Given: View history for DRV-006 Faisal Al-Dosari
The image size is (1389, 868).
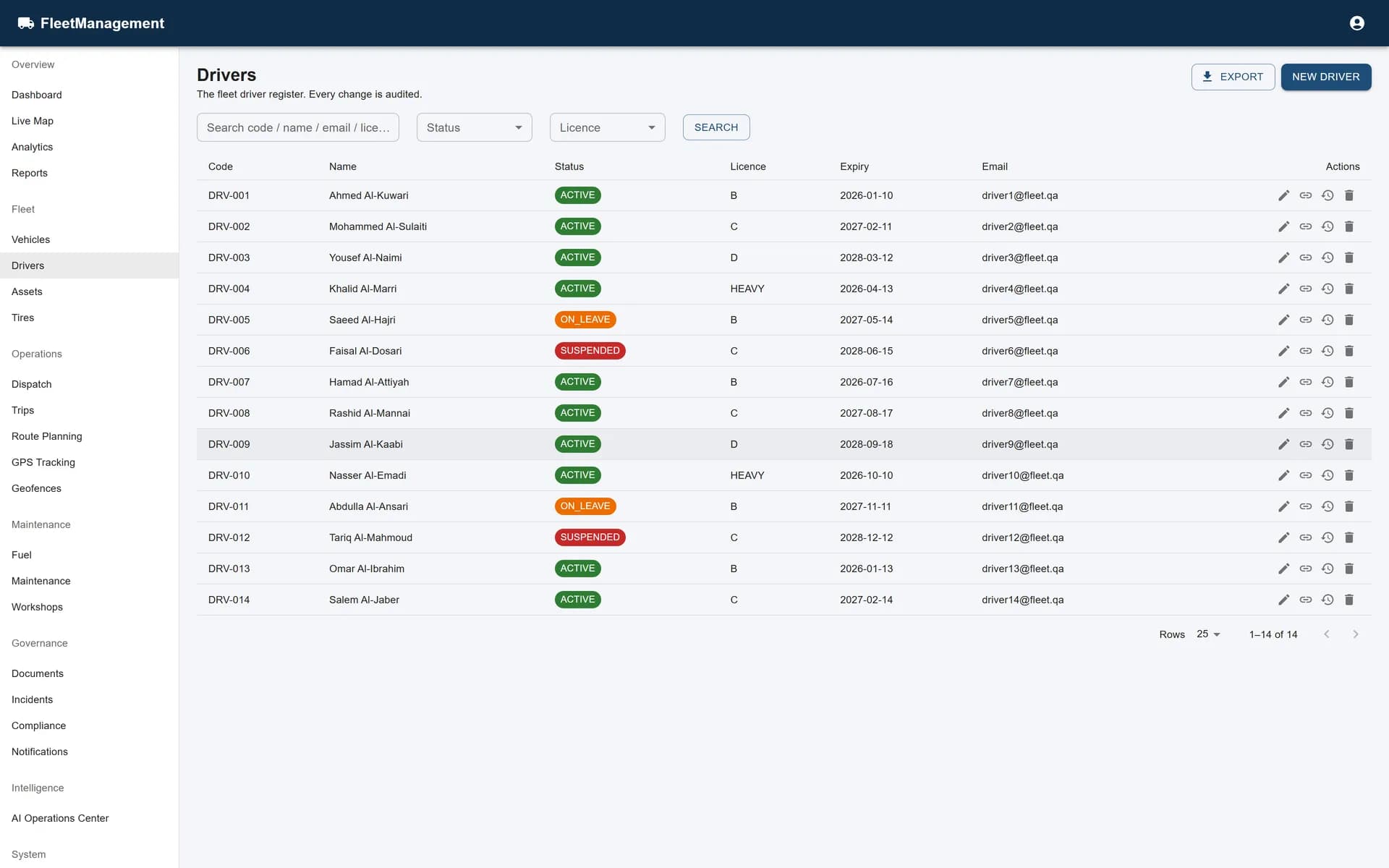Looking at the screenshot, I should 1328,351.
